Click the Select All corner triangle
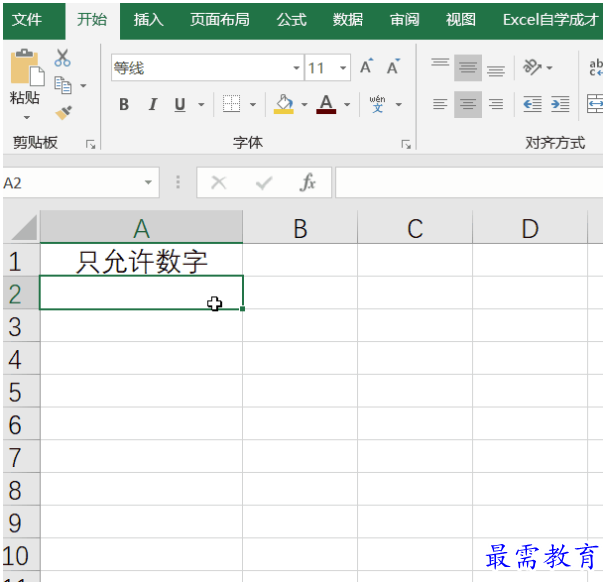Viewport: 607px width, 588px height. [x=24, y=228]
